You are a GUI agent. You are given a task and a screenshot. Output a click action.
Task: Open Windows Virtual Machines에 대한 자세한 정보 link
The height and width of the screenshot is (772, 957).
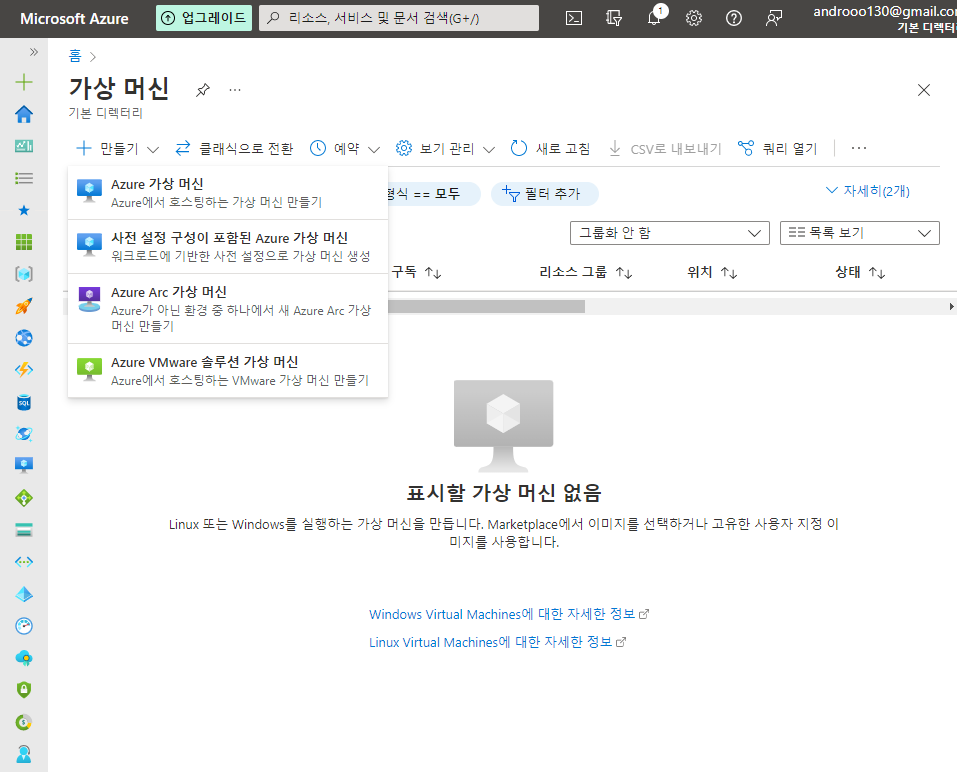coord(508,614)
